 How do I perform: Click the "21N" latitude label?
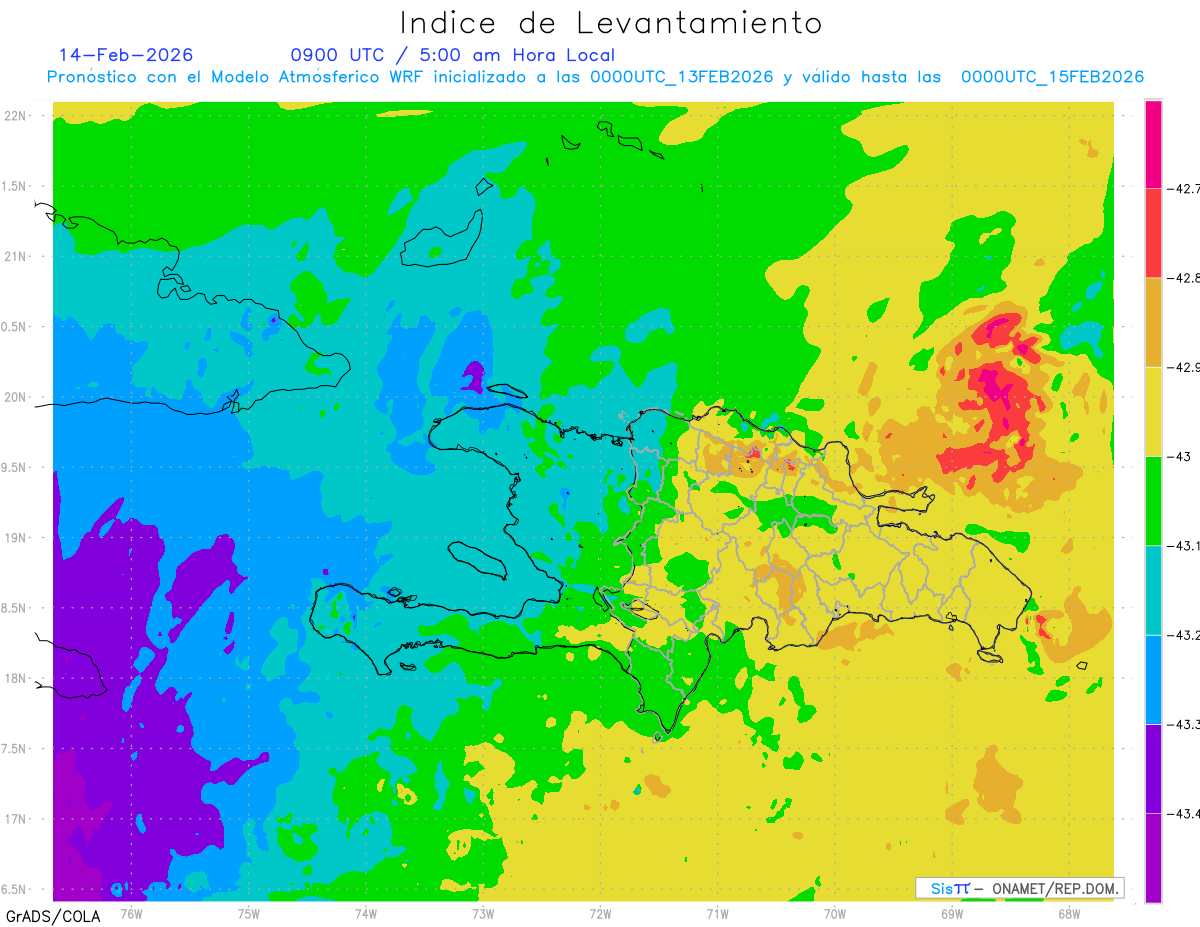[x=16, y=256]
